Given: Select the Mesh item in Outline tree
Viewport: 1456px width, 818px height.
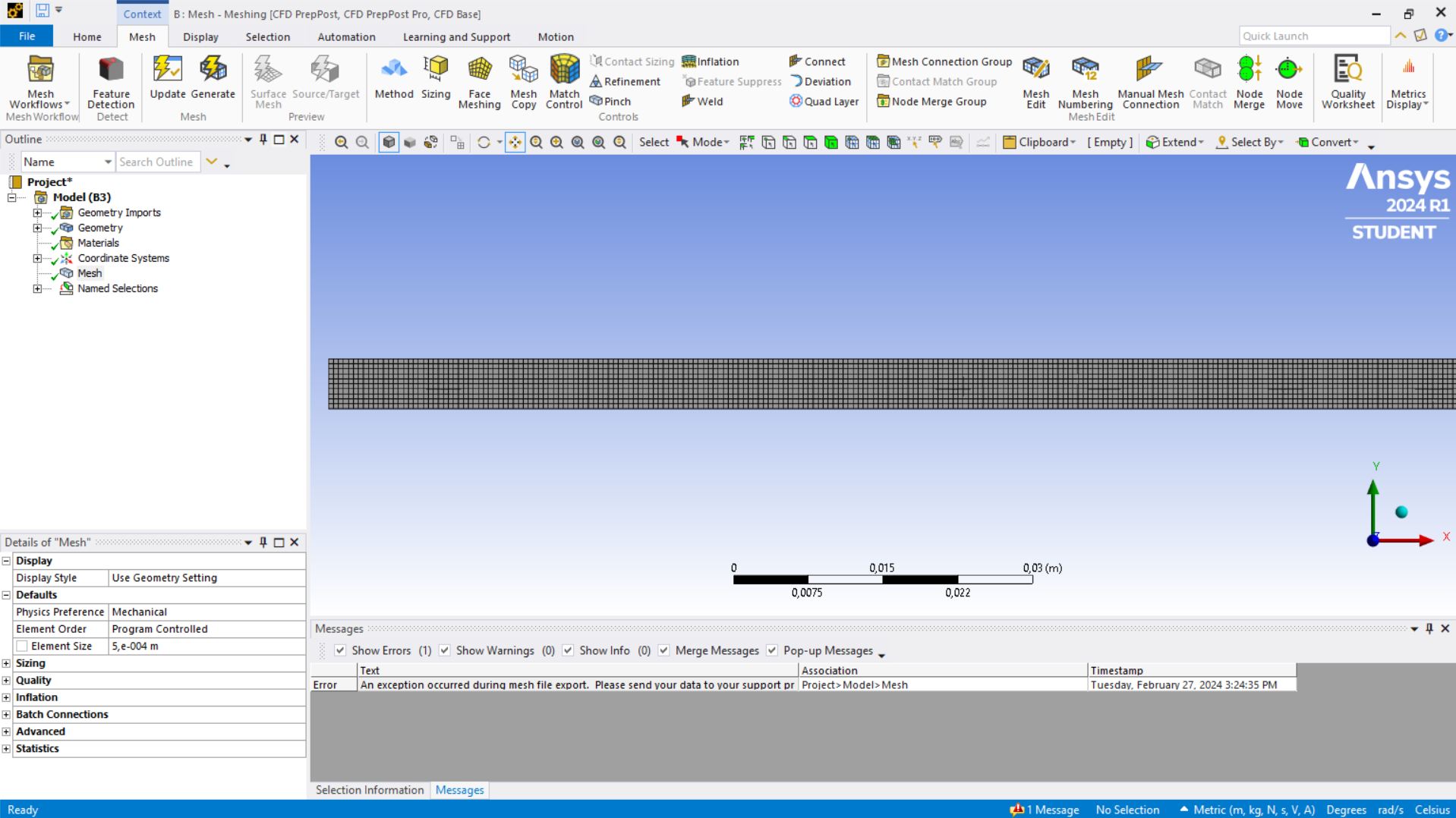Looking at the screenshot, I should point(90,273).
